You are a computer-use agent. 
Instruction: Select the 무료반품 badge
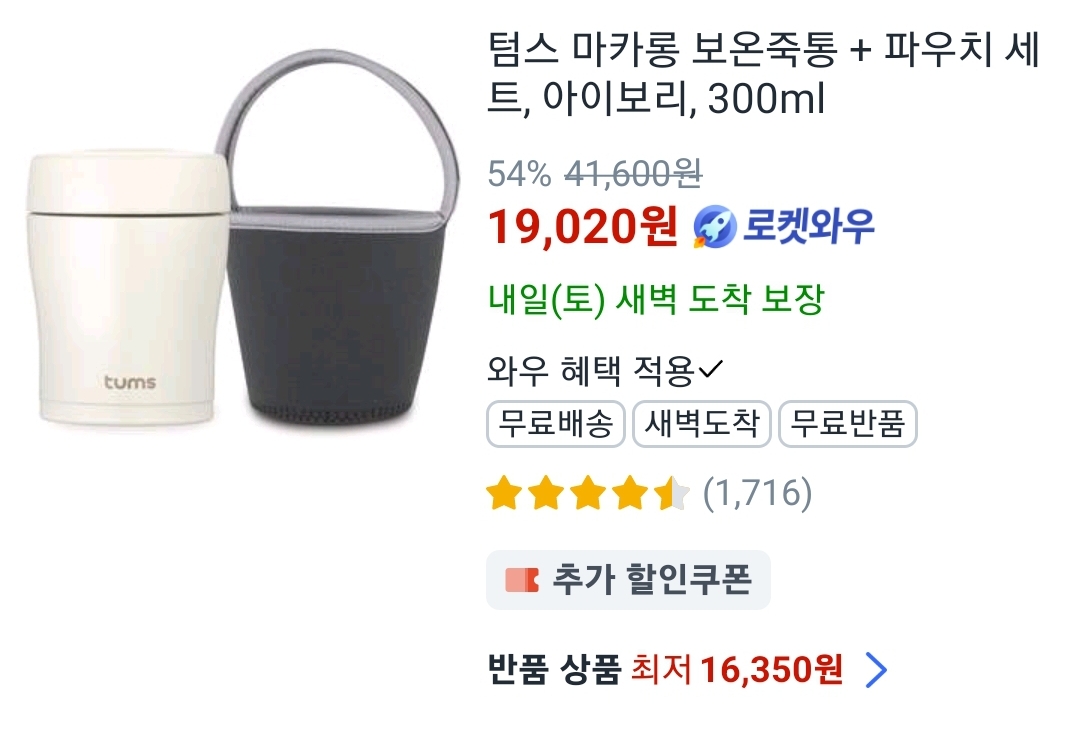[x=847, y=424]
